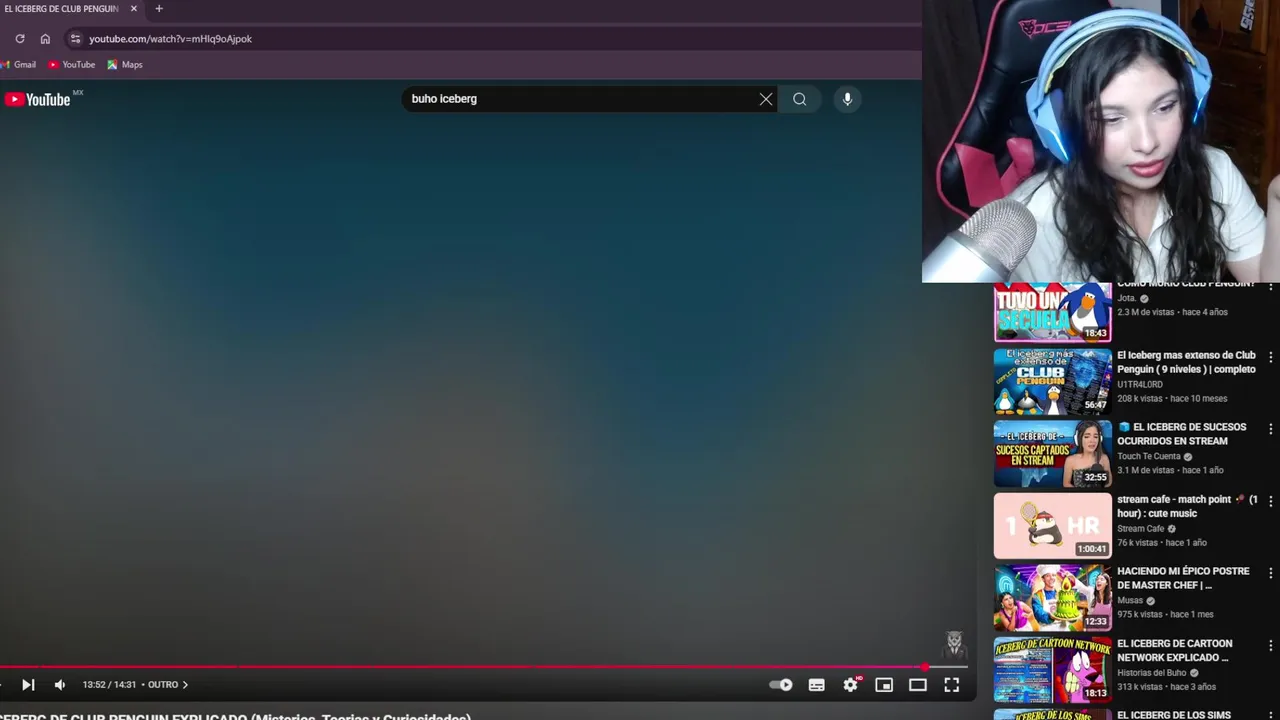1280x720 pixels.
Task: Open the Gmail bookmark
Action: [x=18, y=65]
